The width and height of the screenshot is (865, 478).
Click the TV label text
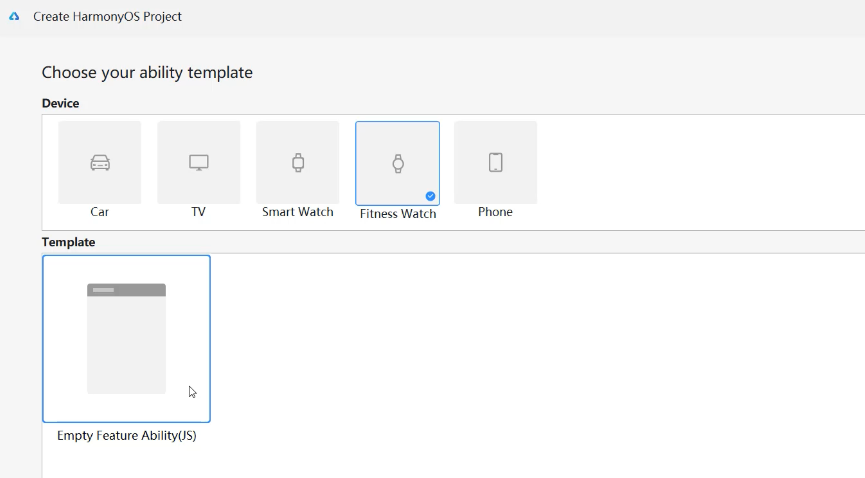click(x=199, y=212)
